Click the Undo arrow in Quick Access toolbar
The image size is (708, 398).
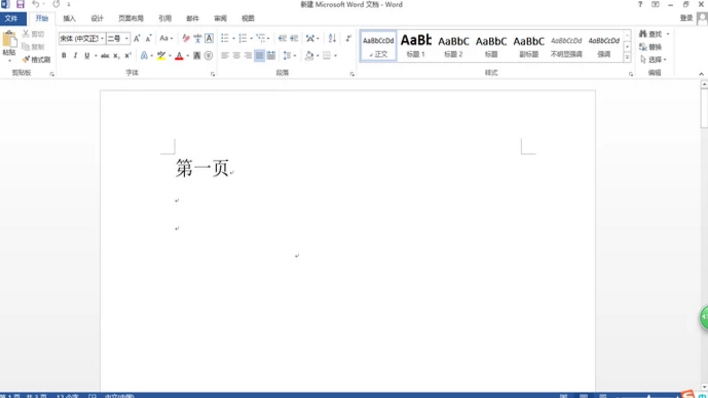pos(35,5)
